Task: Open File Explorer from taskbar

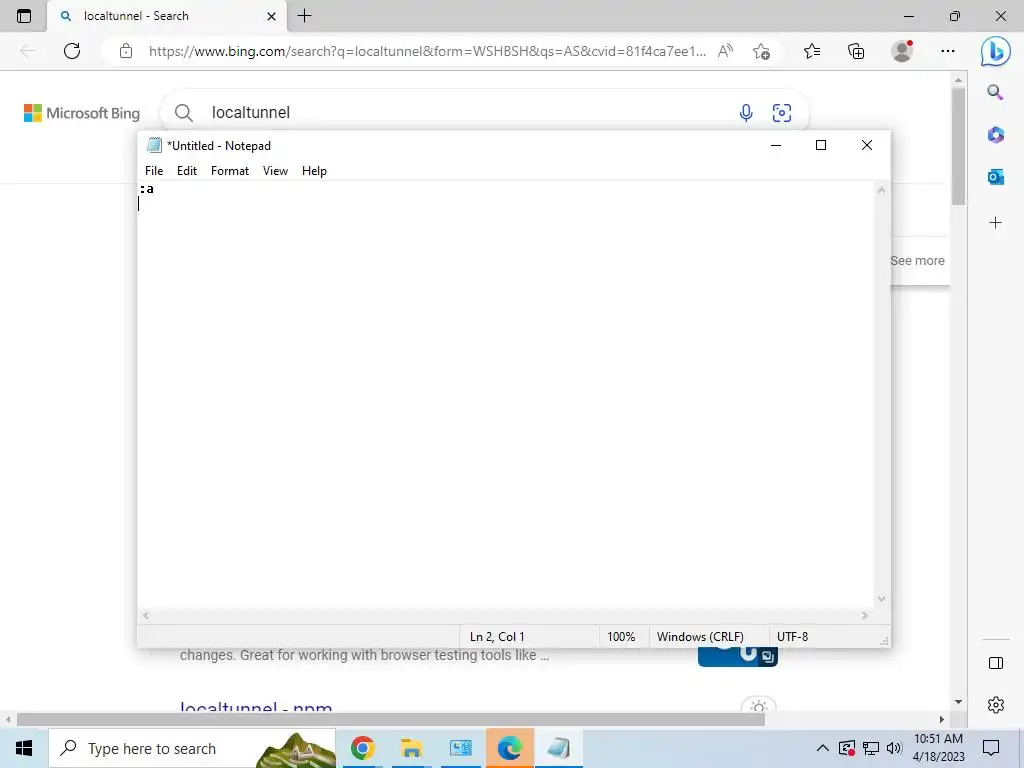Action: (x=411, y=748)
